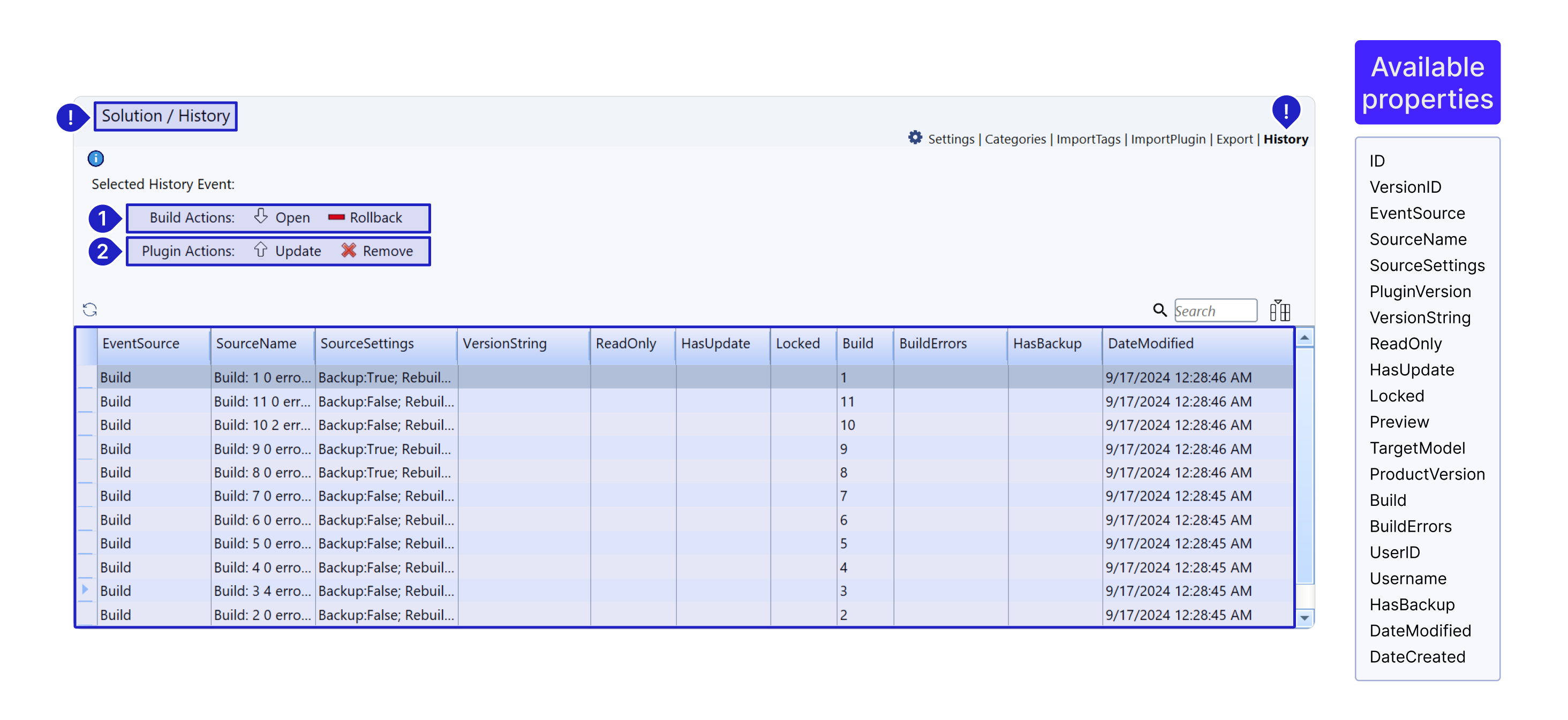Click the scrollbar down arrow
Screen dimensions: 1568x720
(1304, 617)
